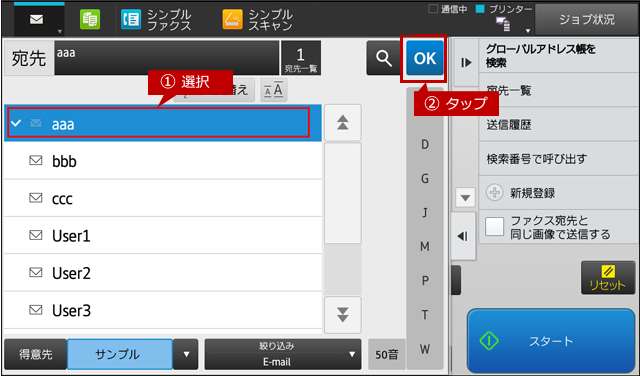Jump to bottom of address list
Viewport: 640px width, 376px height.
343,315
